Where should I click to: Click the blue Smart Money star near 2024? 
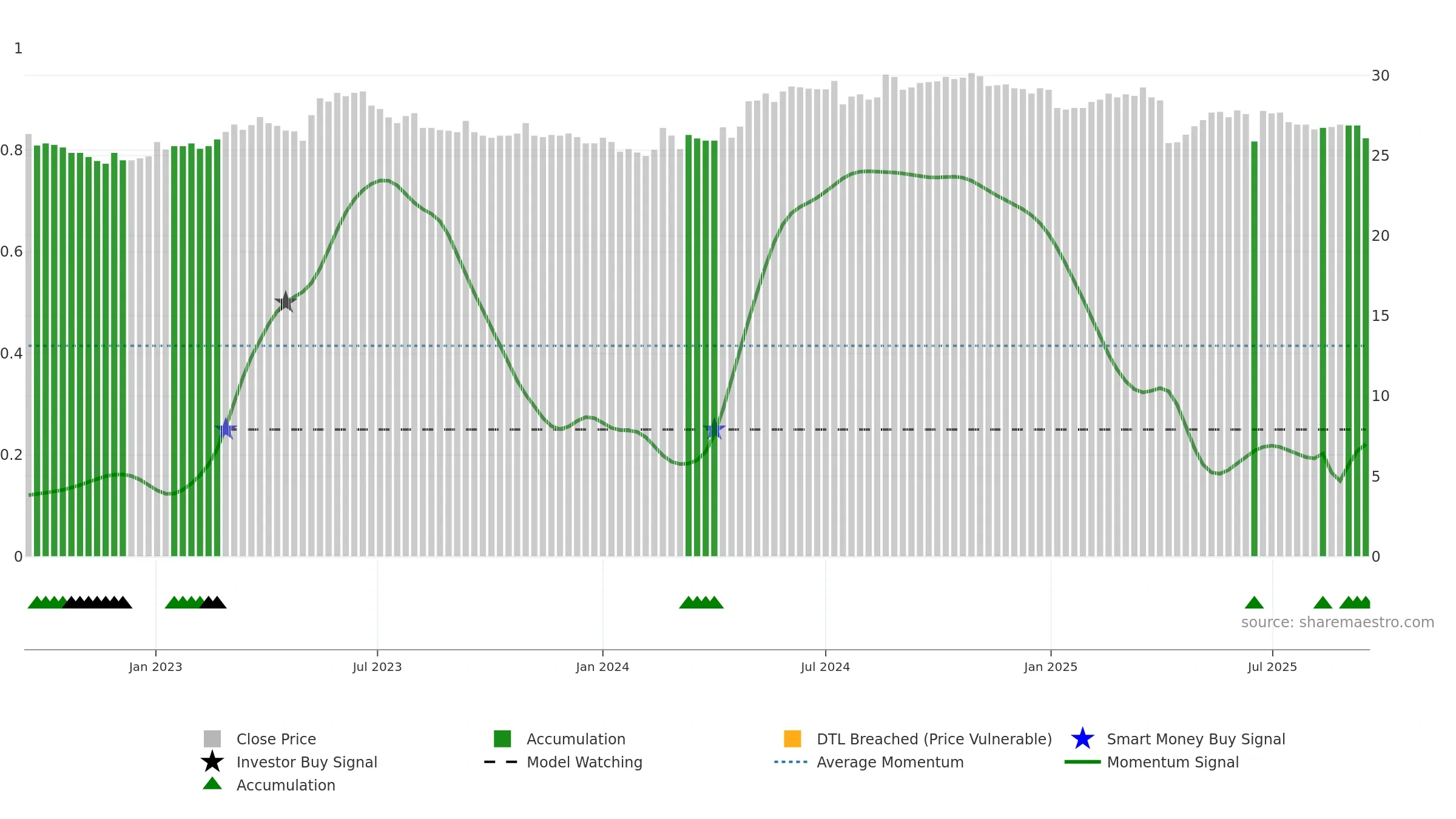click(714, 429)
